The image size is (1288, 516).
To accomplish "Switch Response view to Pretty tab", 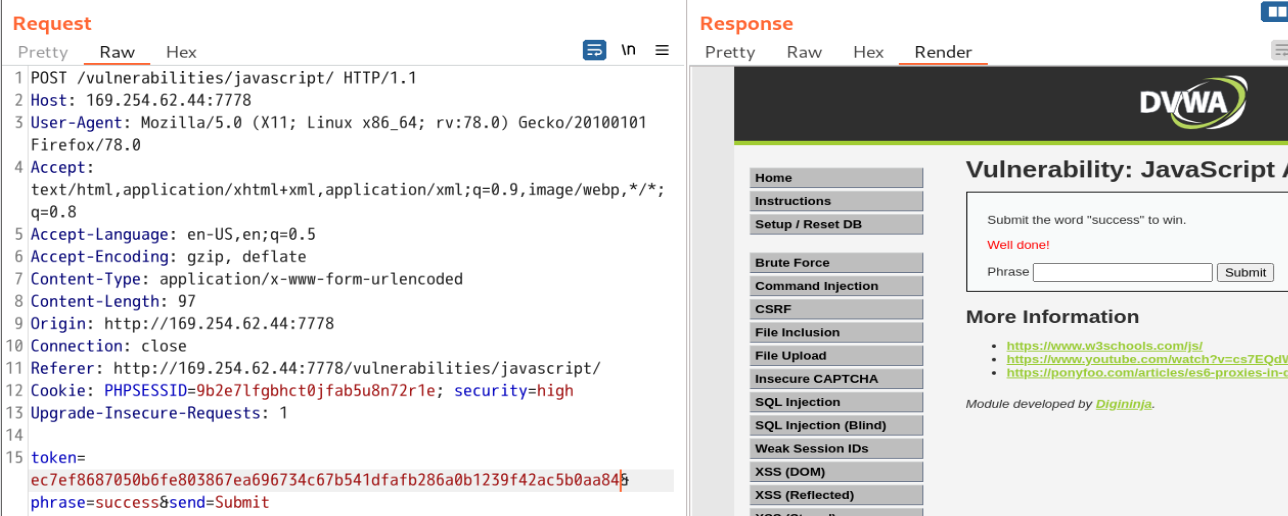I will [x=730, y=52].
